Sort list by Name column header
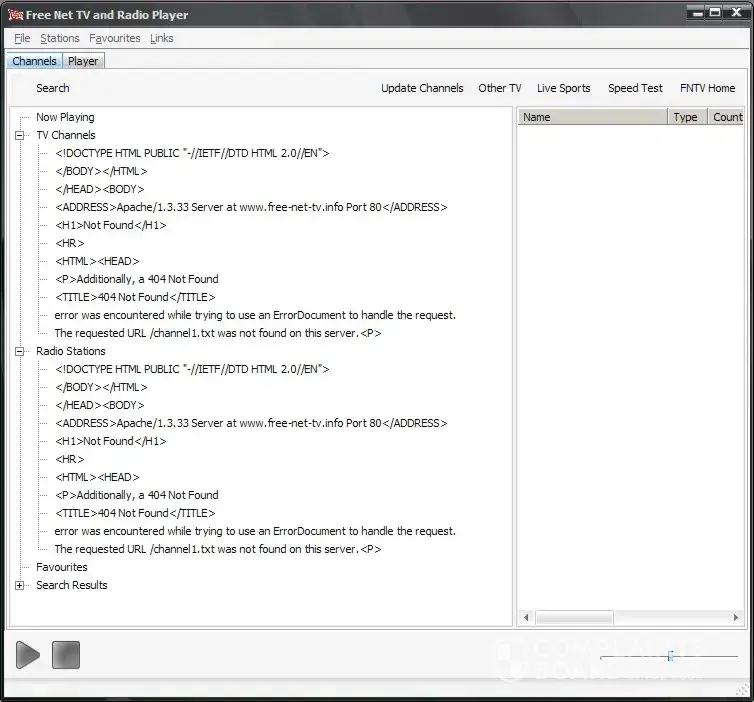The image size is (754, 702). click(592, 117)
